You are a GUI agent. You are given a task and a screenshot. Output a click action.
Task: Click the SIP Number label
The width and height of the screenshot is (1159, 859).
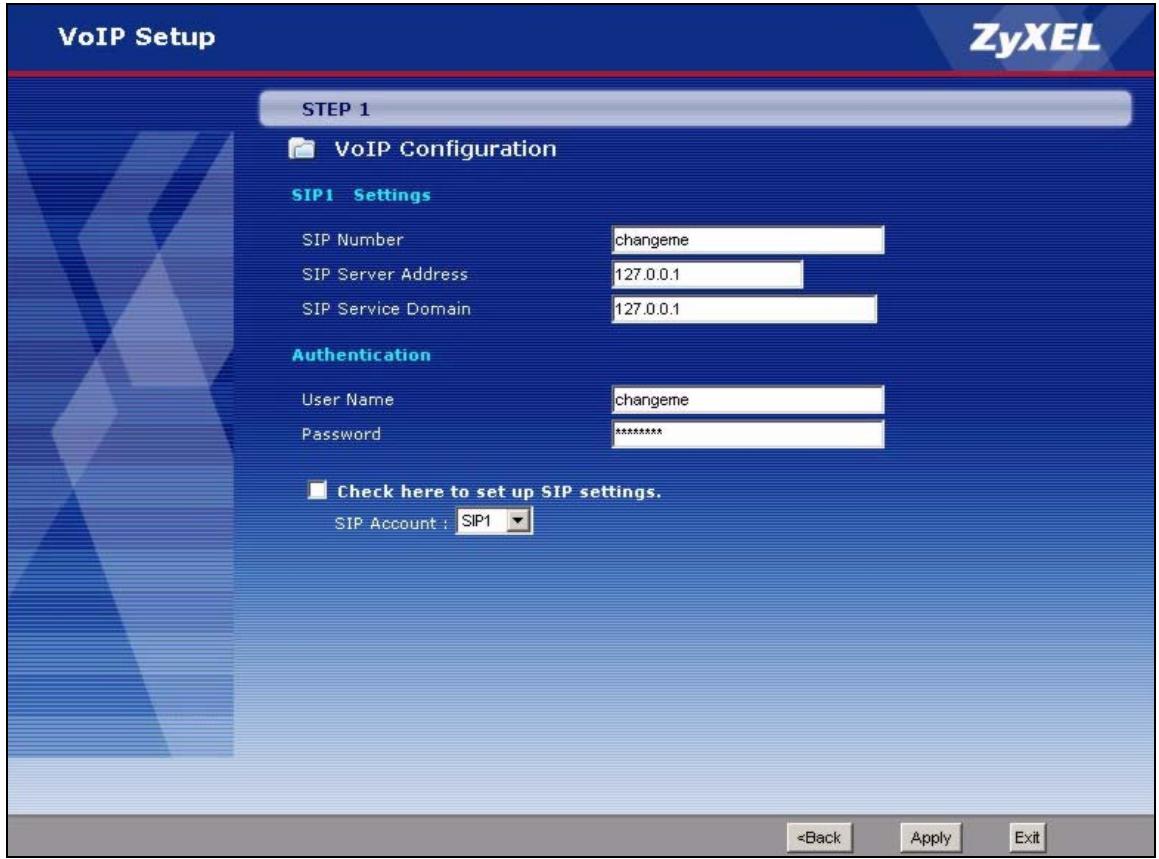pos(353,240)
